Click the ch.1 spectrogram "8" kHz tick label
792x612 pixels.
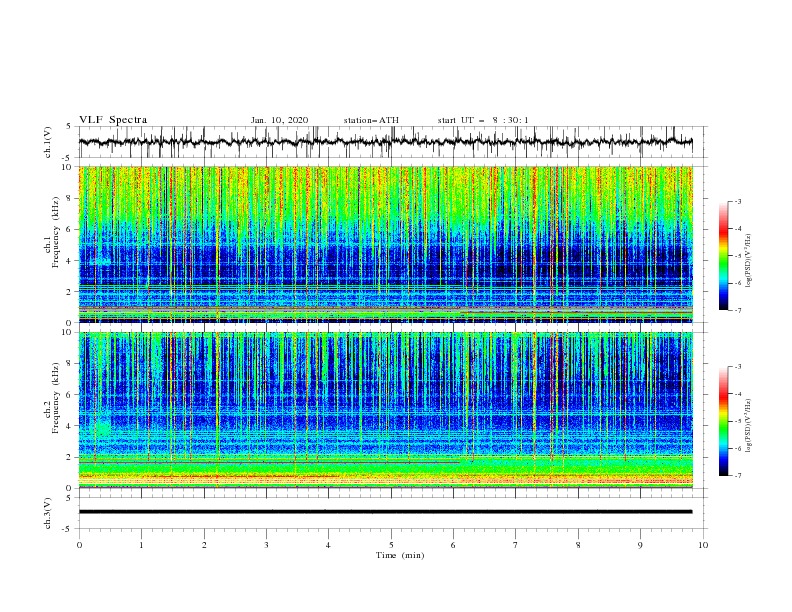[70, 198]
